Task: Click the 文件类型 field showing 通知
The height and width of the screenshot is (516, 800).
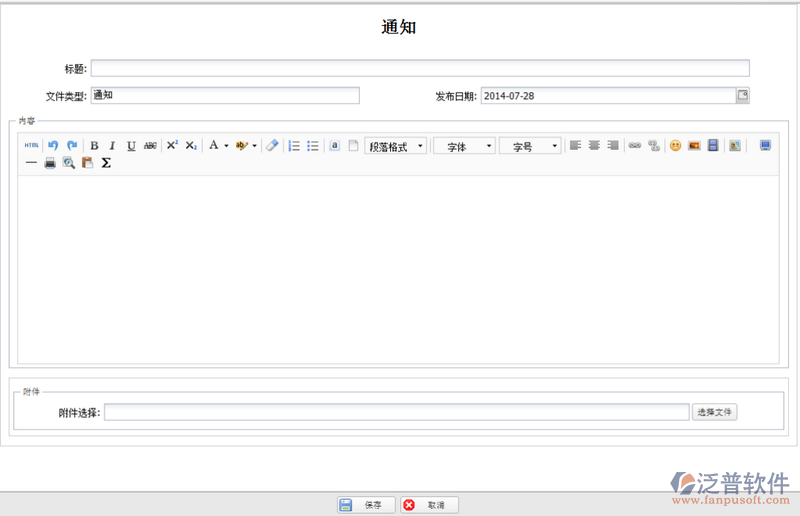Action: tap(226, 95)
